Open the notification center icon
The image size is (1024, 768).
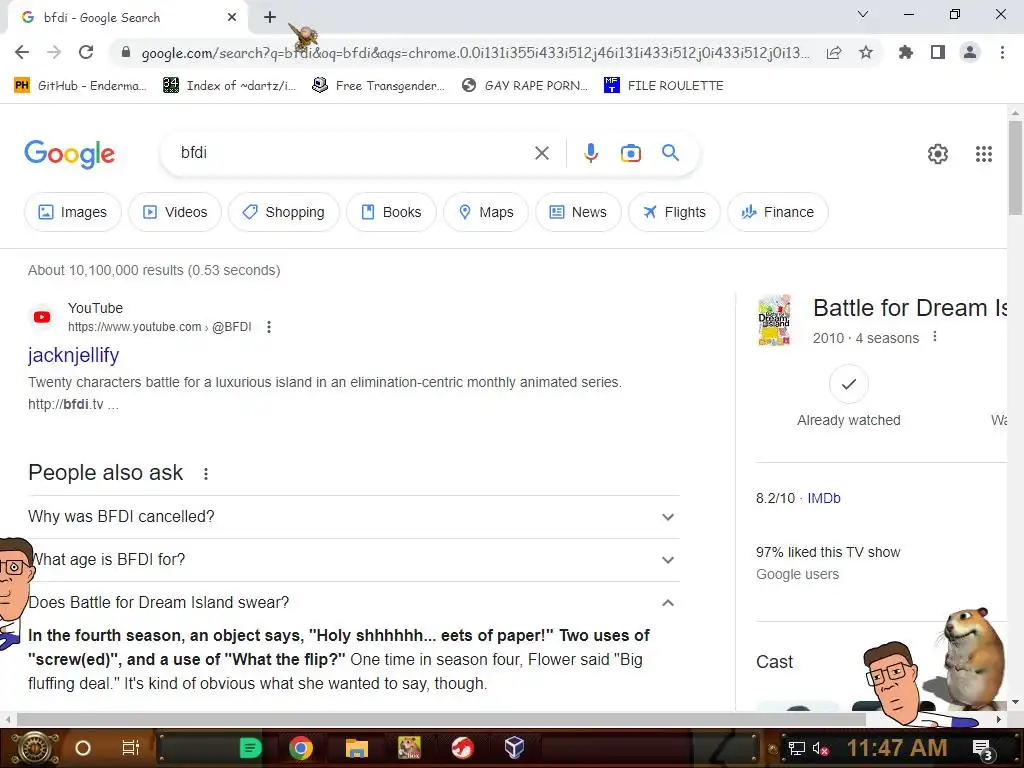pos(982,749)
